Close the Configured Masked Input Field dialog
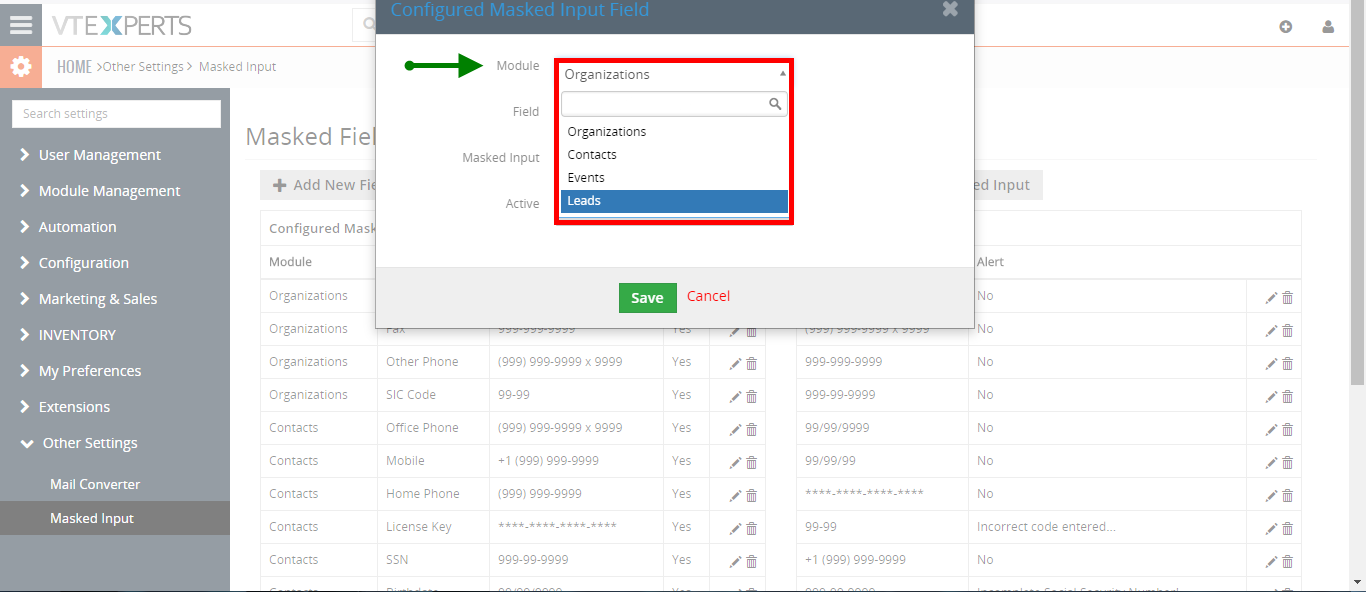This screenshot has height=592, width=1366. tap(950, 9)
